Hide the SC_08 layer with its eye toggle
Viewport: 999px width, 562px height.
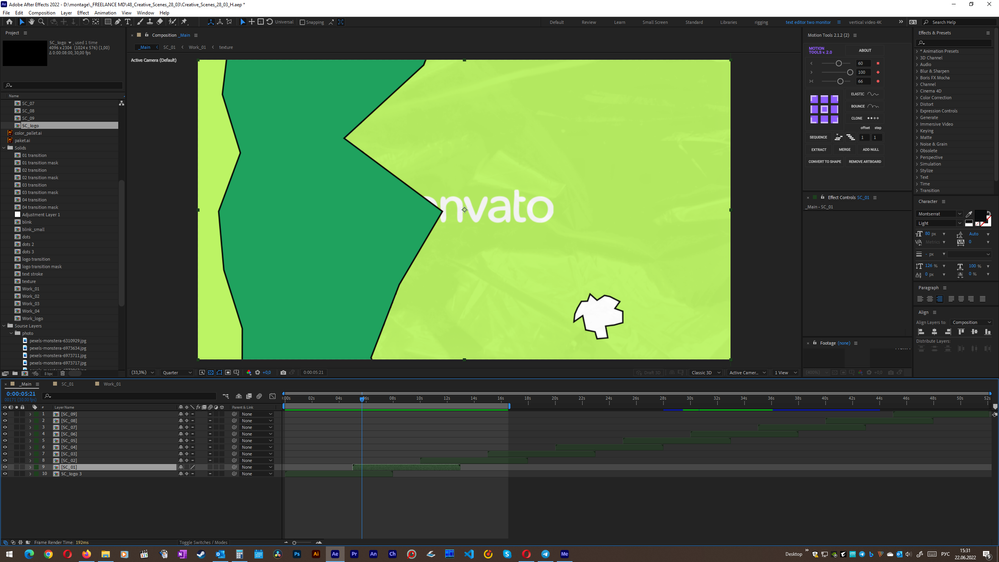click(5, 421)
